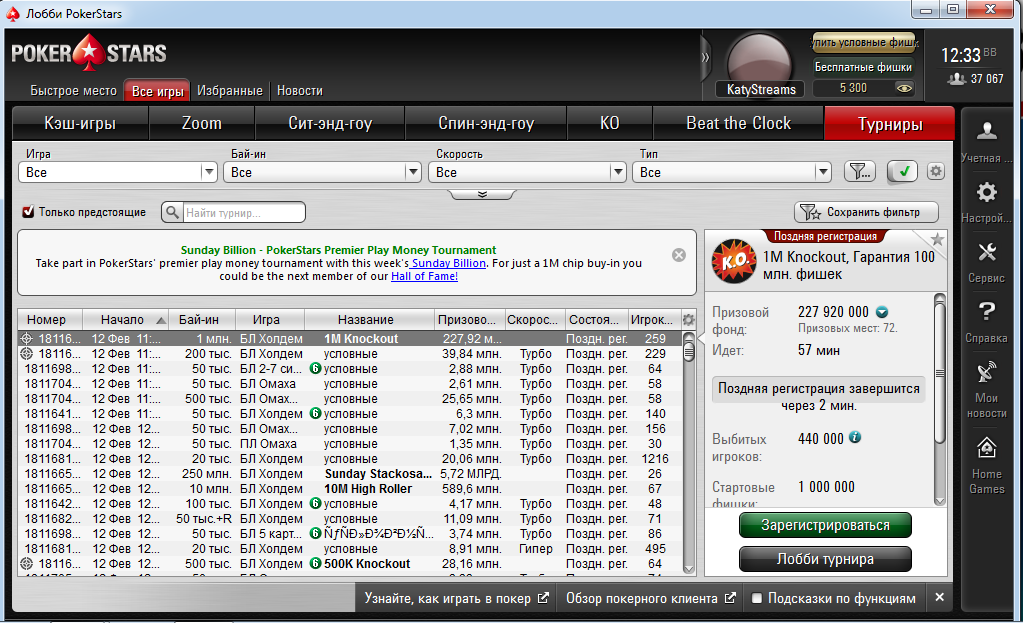Image resolution: width=1023 pixels, height=623 pixels.
Task: Open Лобби турнира button
Action: click(825, 559)
